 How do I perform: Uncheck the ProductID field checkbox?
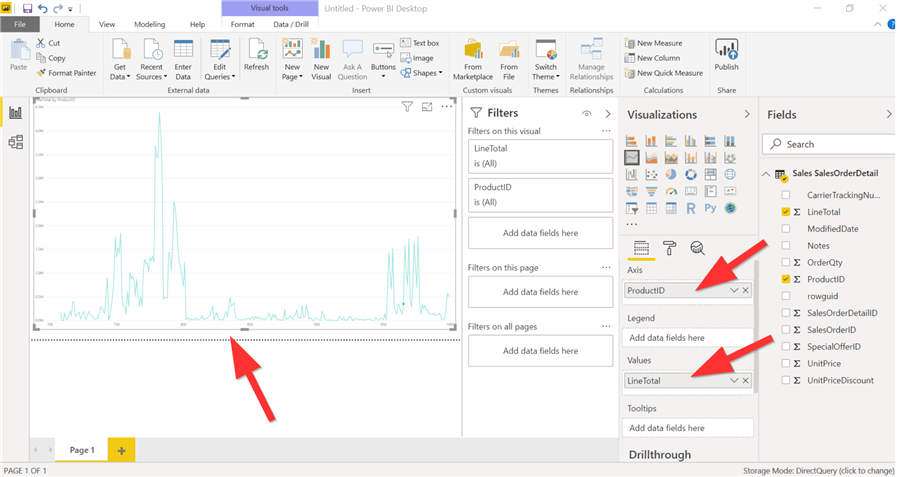(x=786, y=280)
